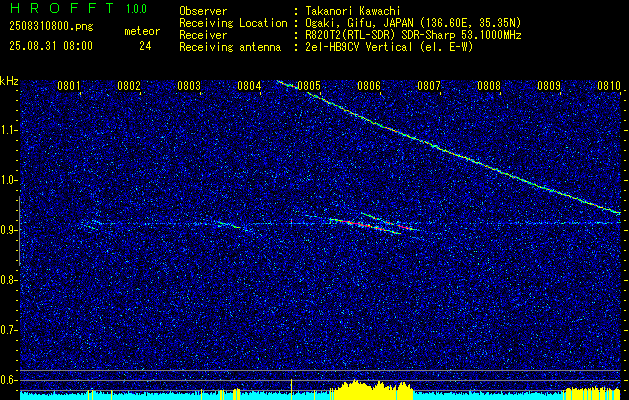This screenshot has height=400, width=629.
Task: Click the long diagonal Doppler trace
Action: (x=449, y=150)
